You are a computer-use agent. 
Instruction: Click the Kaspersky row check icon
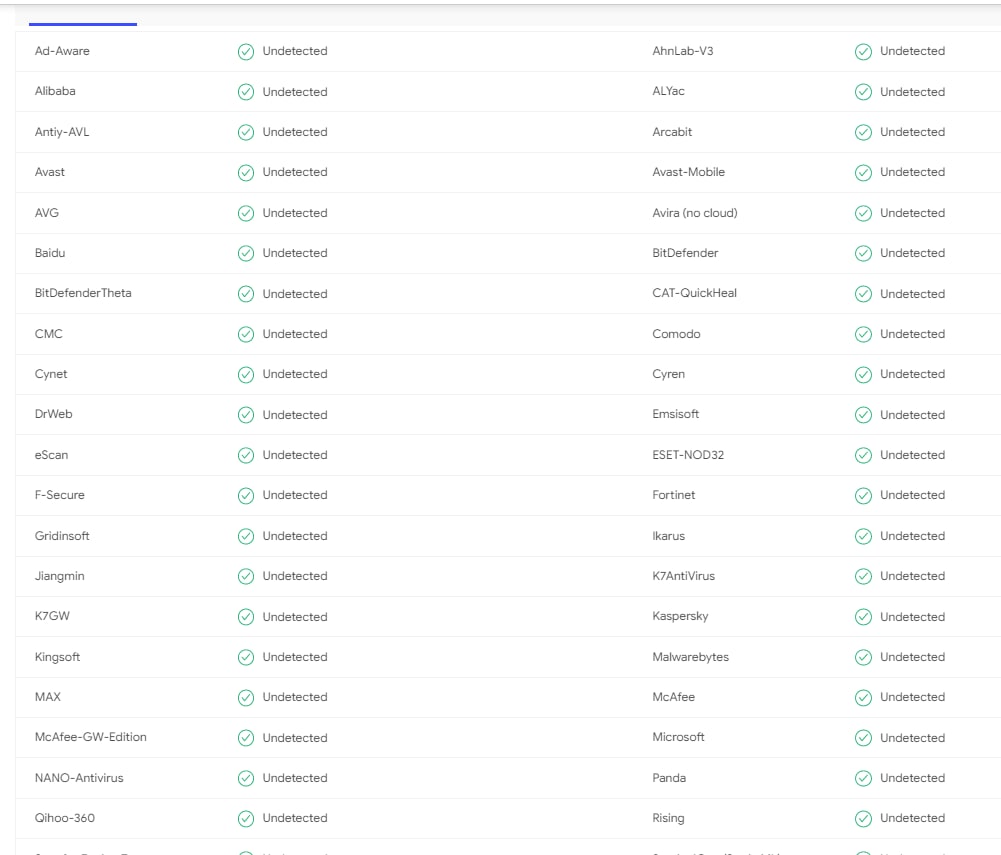(863, 617)
